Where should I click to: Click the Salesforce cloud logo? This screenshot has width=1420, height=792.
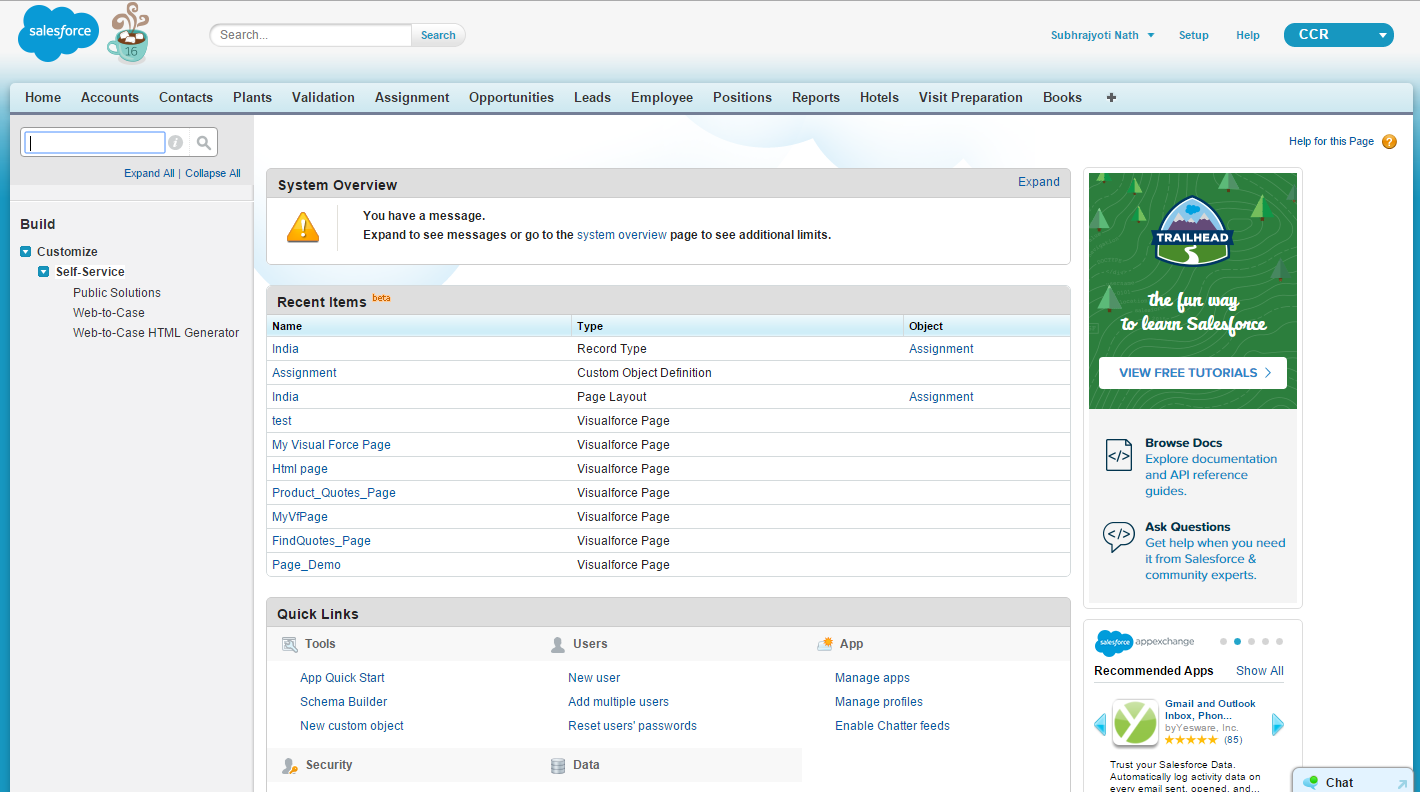(59, 32)
